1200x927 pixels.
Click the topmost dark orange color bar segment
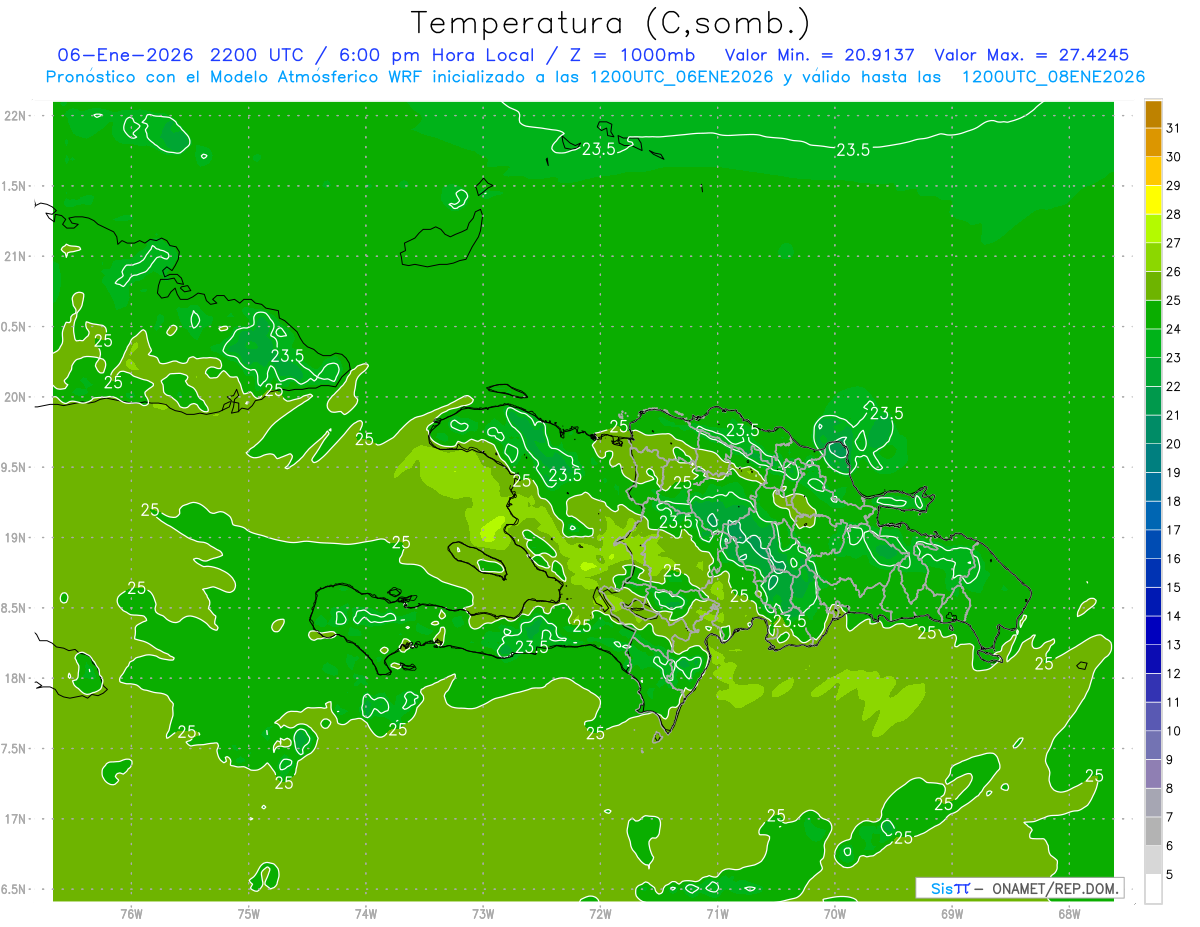click(x=1153, y=114)
